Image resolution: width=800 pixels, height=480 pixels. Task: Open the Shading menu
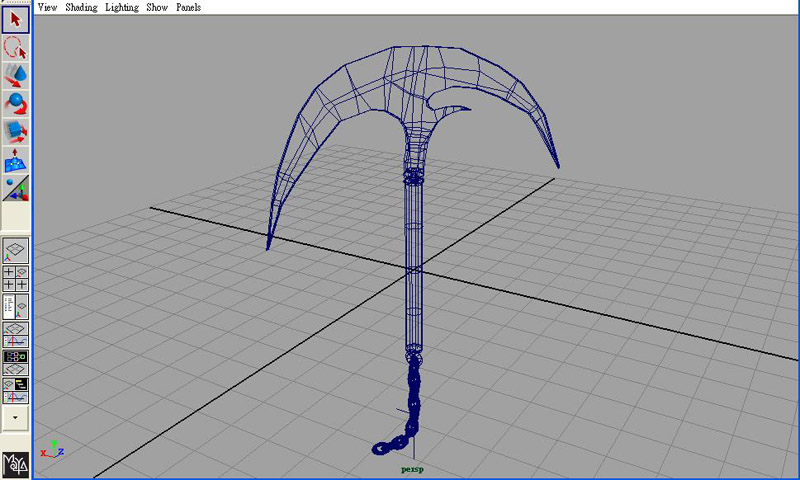point(81,7)
